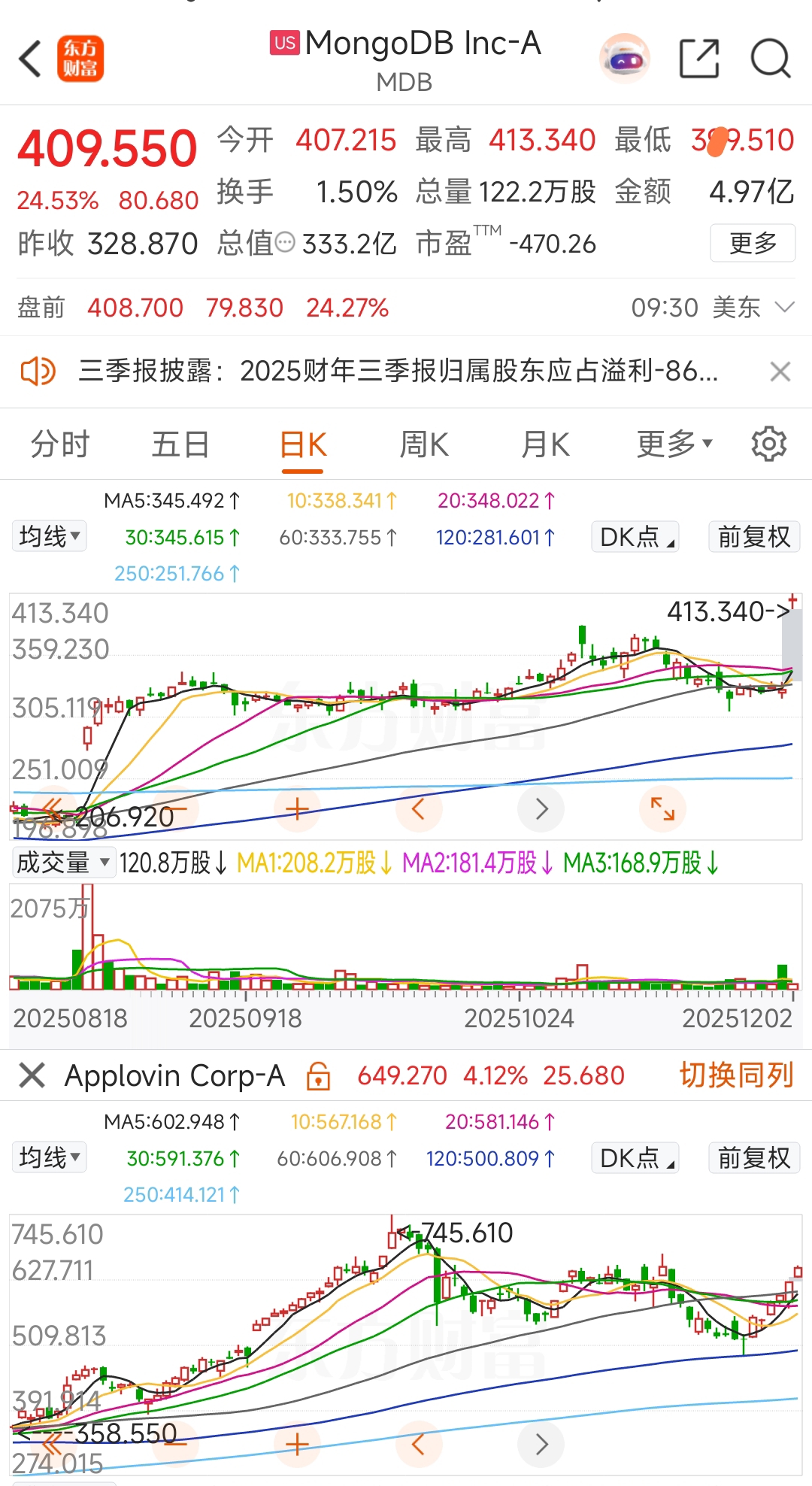Tap the 120:281.601 moving average label
The image size is (812, 1486).
click(x=495, y=538)
